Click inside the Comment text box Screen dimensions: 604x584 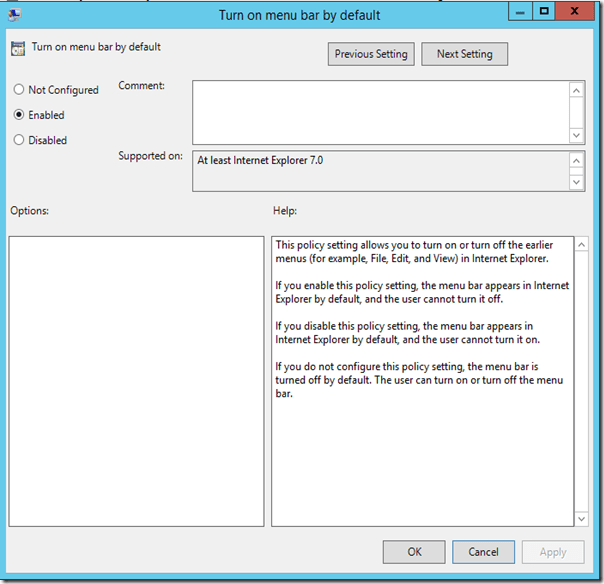(380, 112)
